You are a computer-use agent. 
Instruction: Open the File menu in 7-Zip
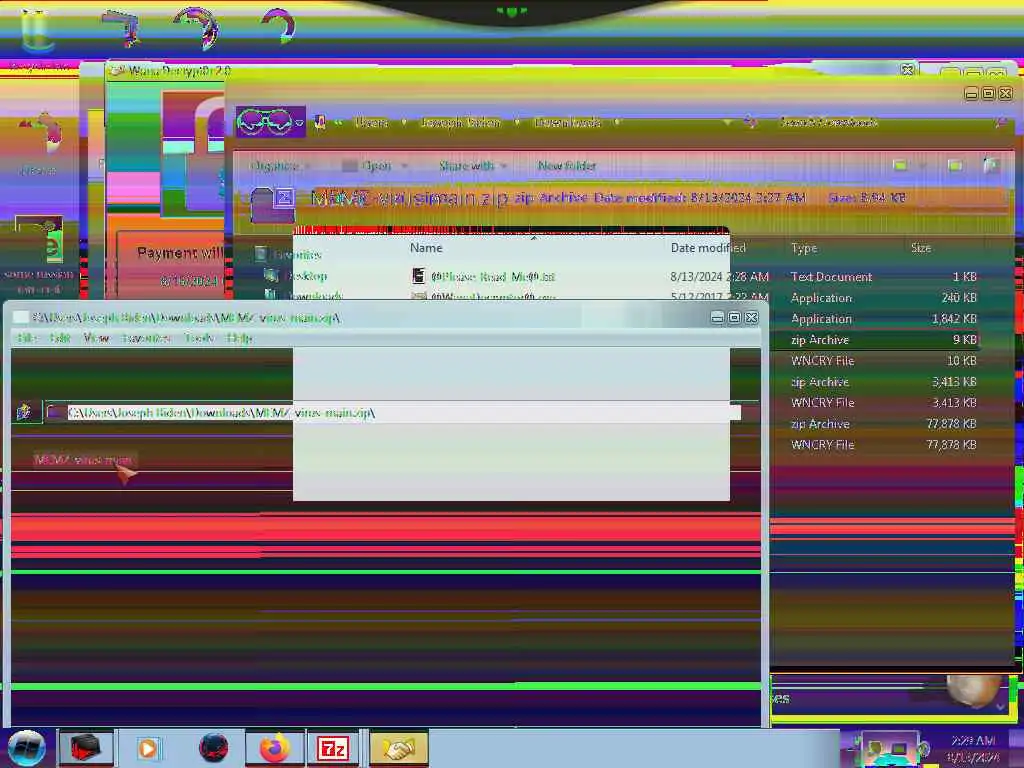point(26,338)
